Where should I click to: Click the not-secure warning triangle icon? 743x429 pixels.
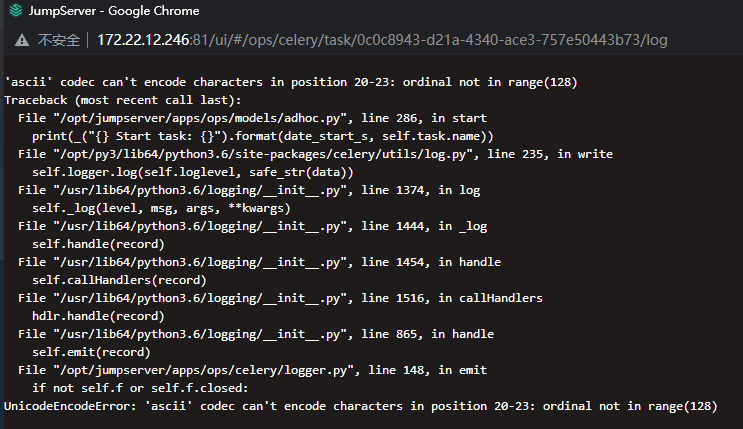point(22,40)
